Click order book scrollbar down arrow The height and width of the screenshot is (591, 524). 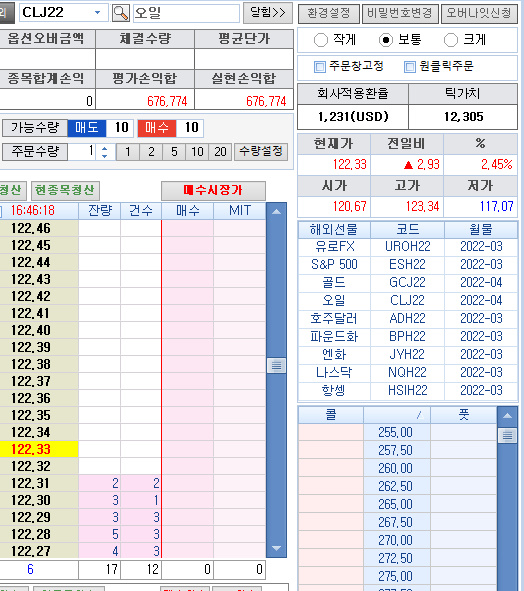(276, 548)
